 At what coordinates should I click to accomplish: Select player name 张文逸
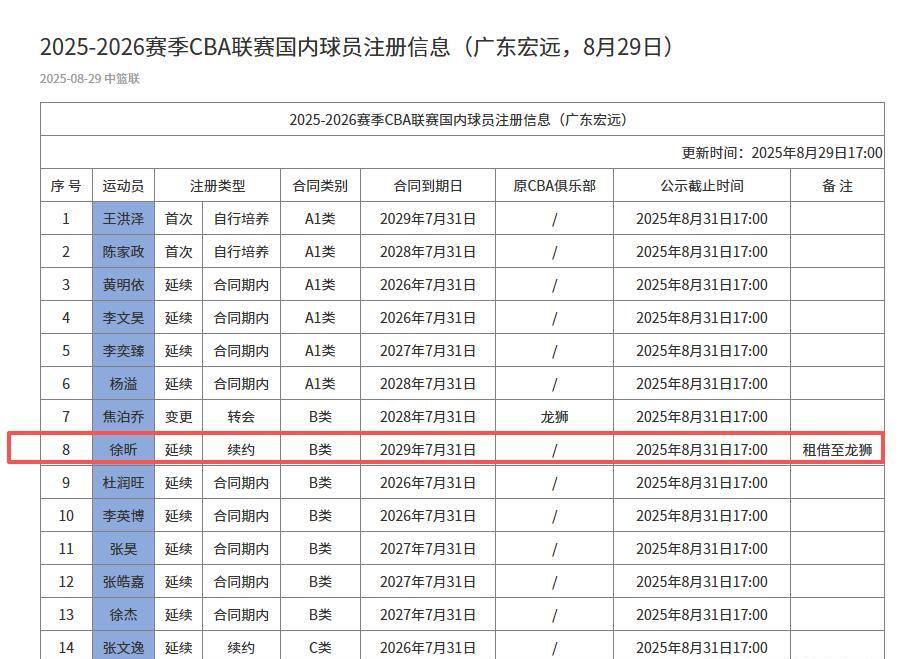123,647
